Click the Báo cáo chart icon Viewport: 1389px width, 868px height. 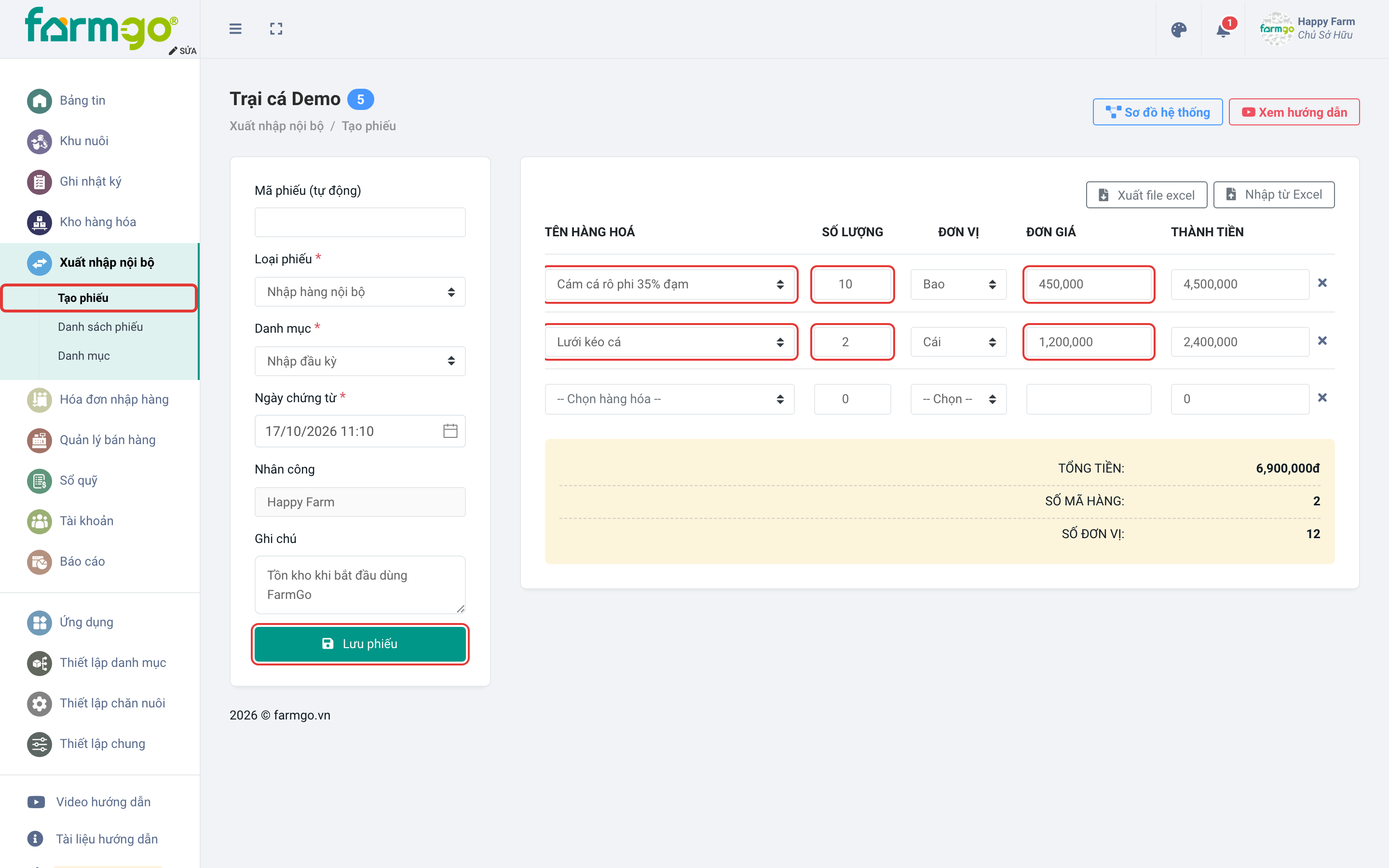[40, 562]
